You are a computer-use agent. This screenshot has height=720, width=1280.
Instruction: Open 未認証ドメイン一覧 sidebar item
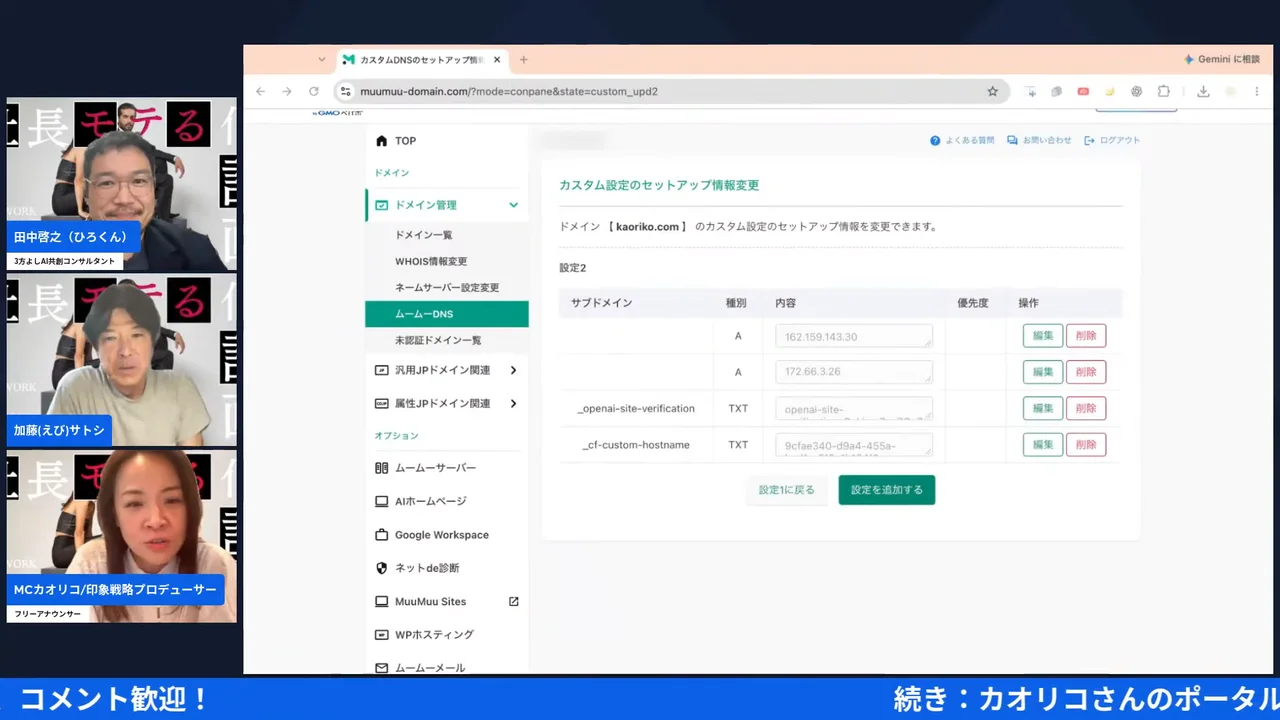click(x=438, y=340)
